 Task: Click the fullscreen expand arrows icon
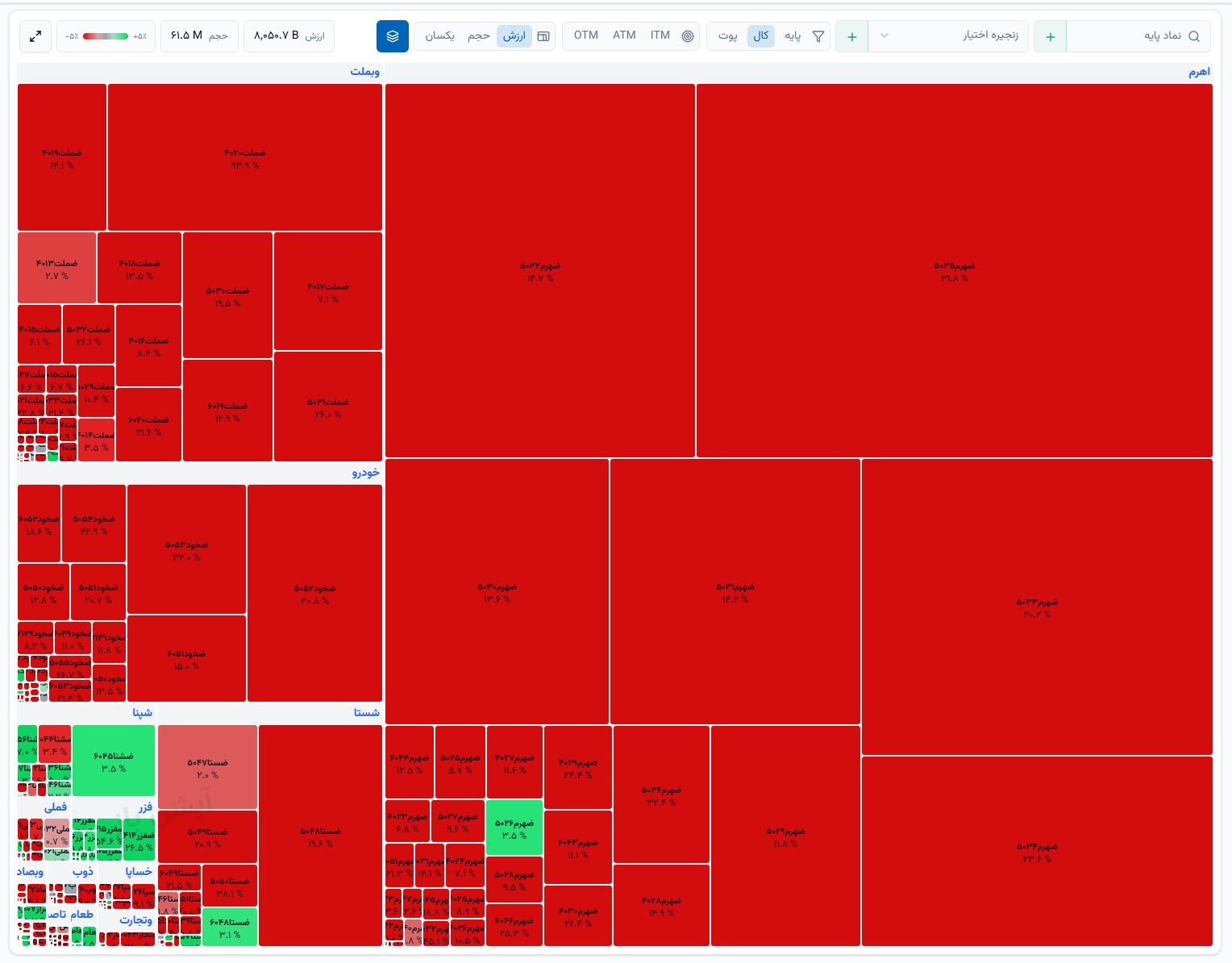pos(35,36)
